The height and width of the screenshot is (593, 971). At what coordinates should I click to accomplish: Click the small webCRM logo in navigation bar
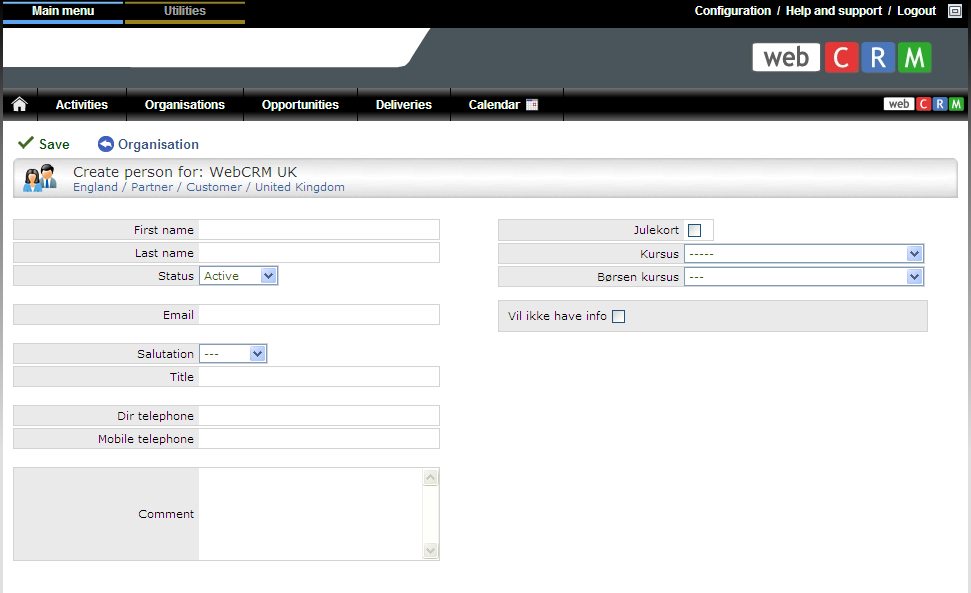click(x=923, y=104)
